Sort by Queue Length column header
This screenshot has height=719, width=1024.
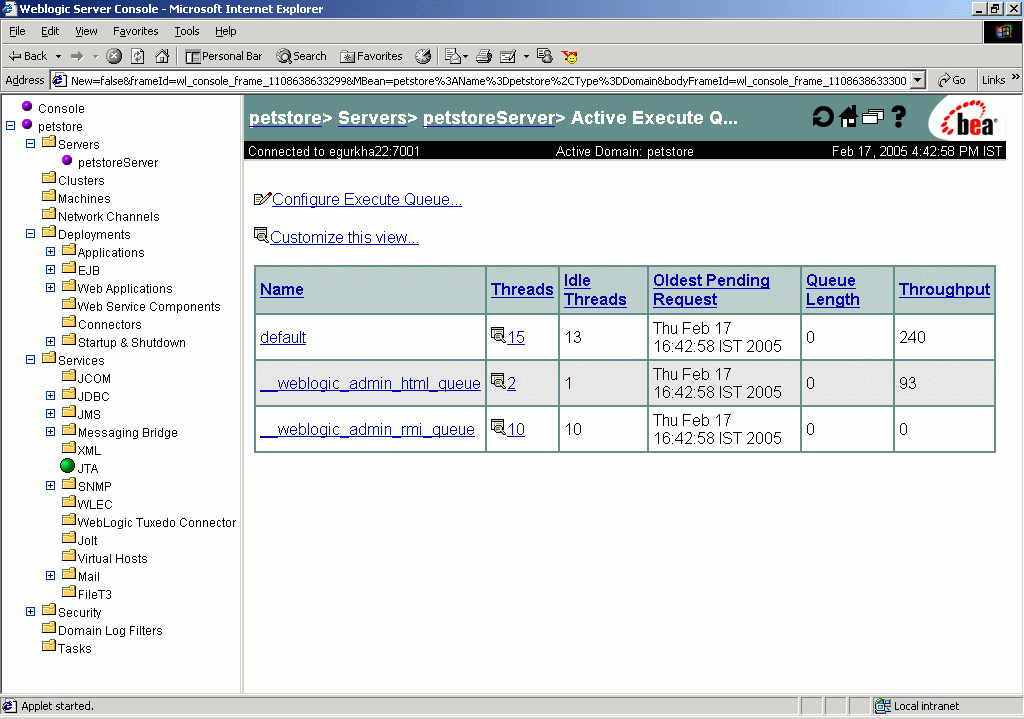click(x=833, y=289)
